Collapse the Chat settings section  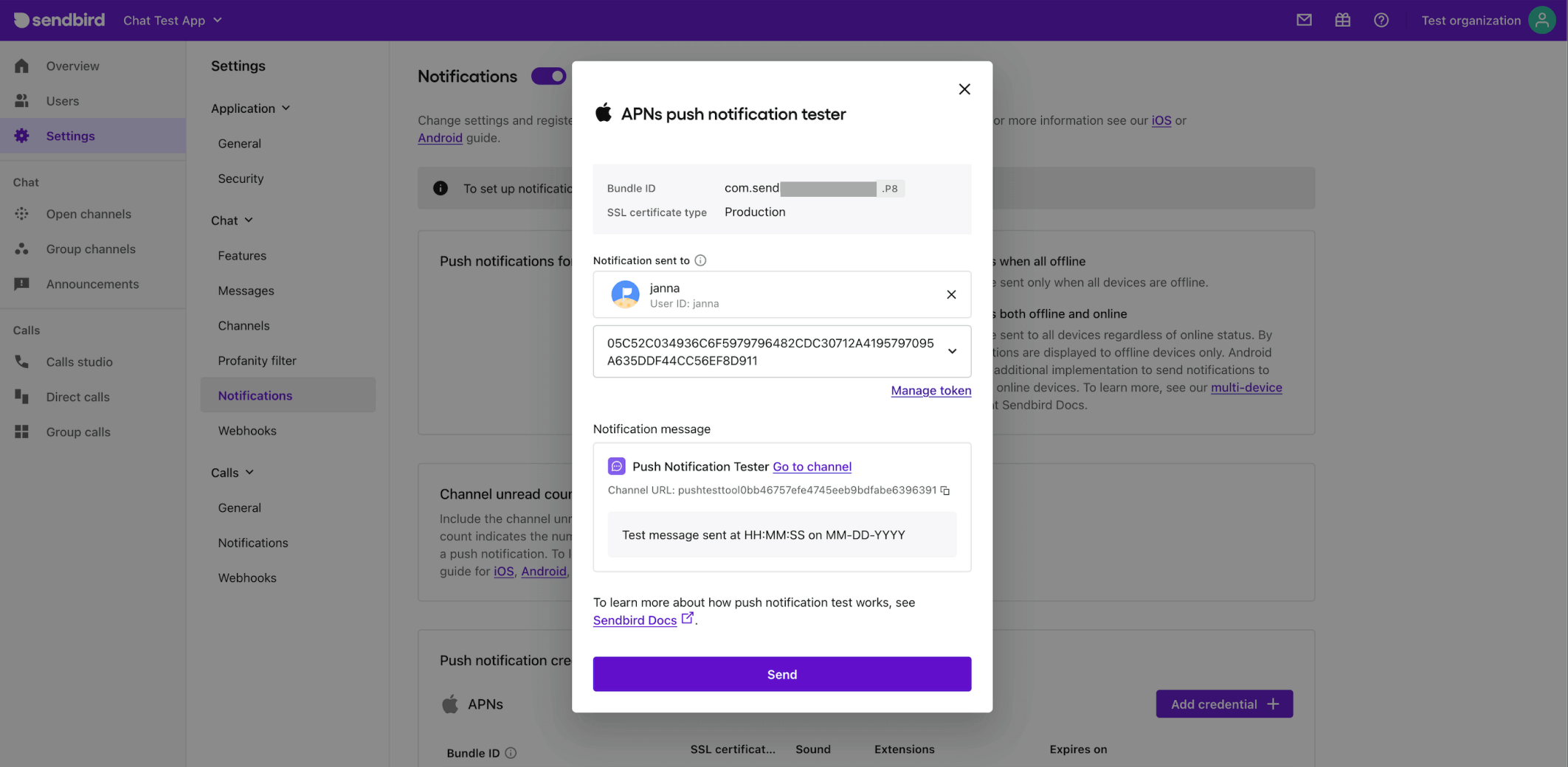click(232, 221)
